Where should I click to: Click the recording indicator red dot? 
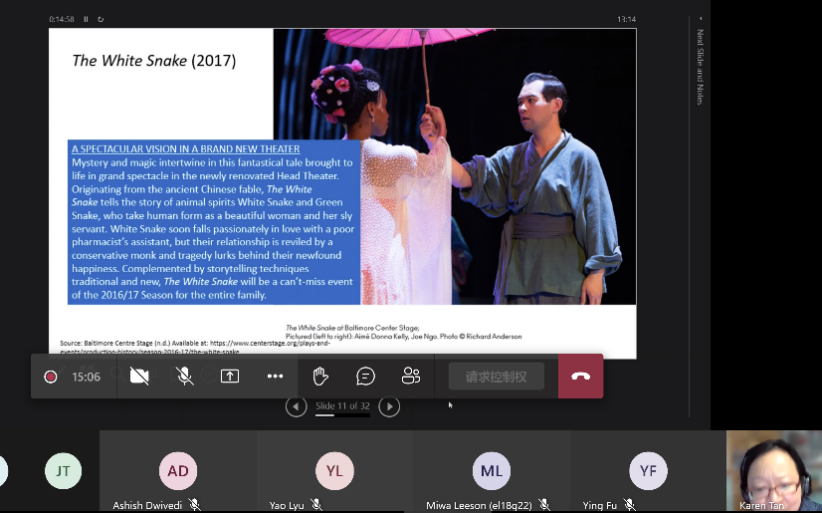click(51, 377)
